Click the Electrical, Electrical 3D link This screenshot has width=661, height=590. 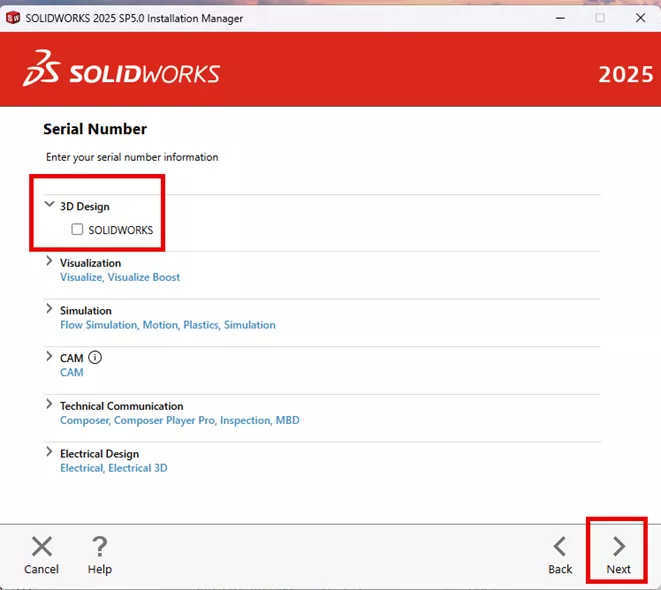(113, 468)
